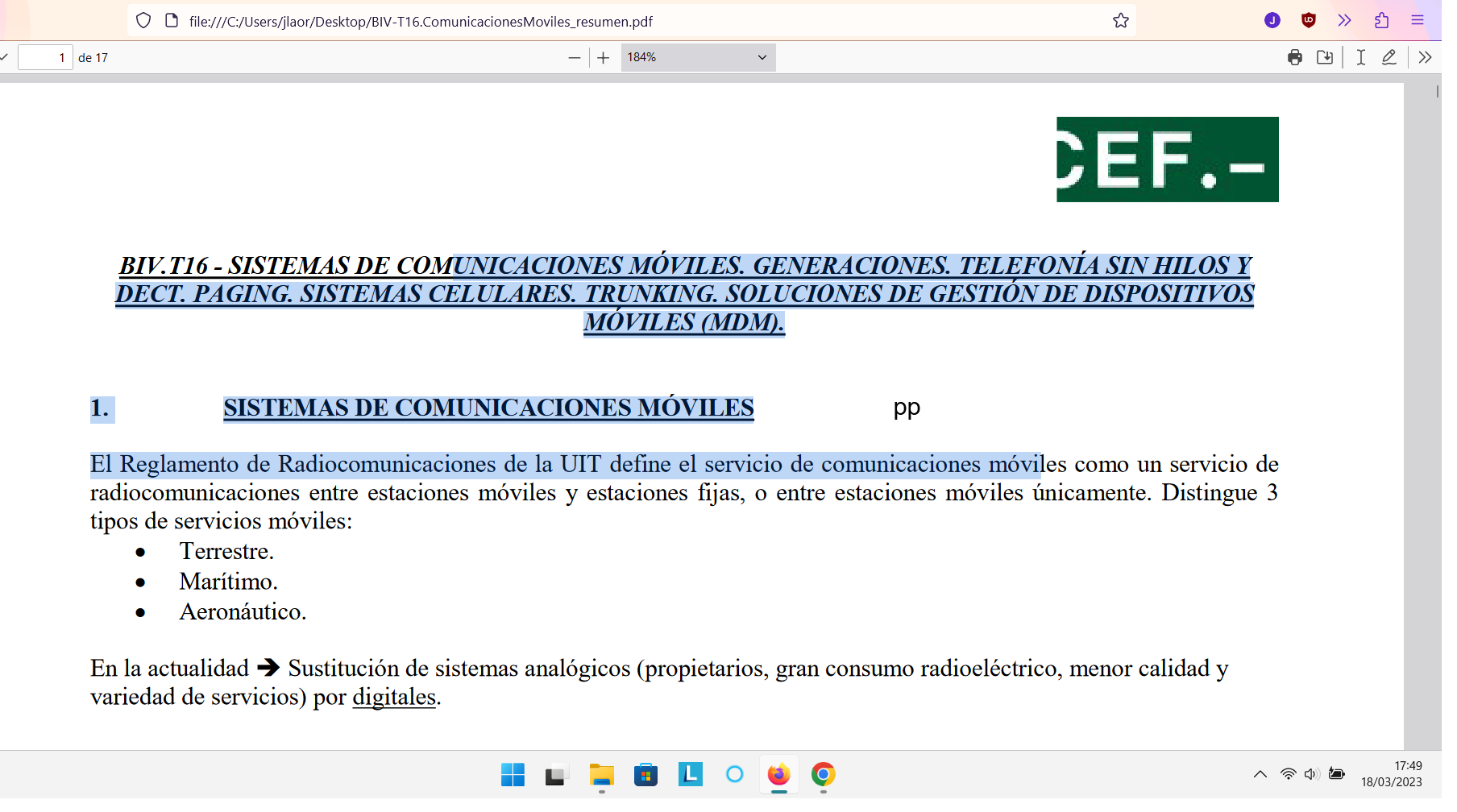The image size is (1457, 812).
Task: Click the URL address bar text
Action: (421, 22)
